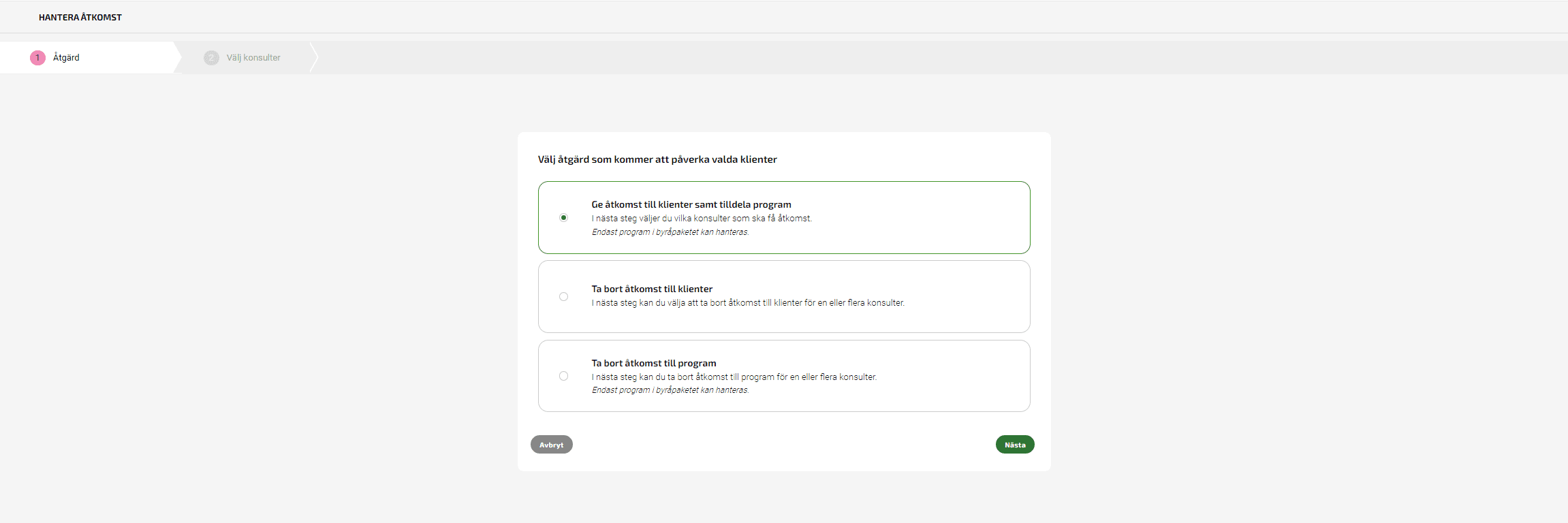This screenshot has height=523, width=1568.
Task: Click the 'Ta bort åtkomst till klienter' option title
Action: click(x=652, y=289)
